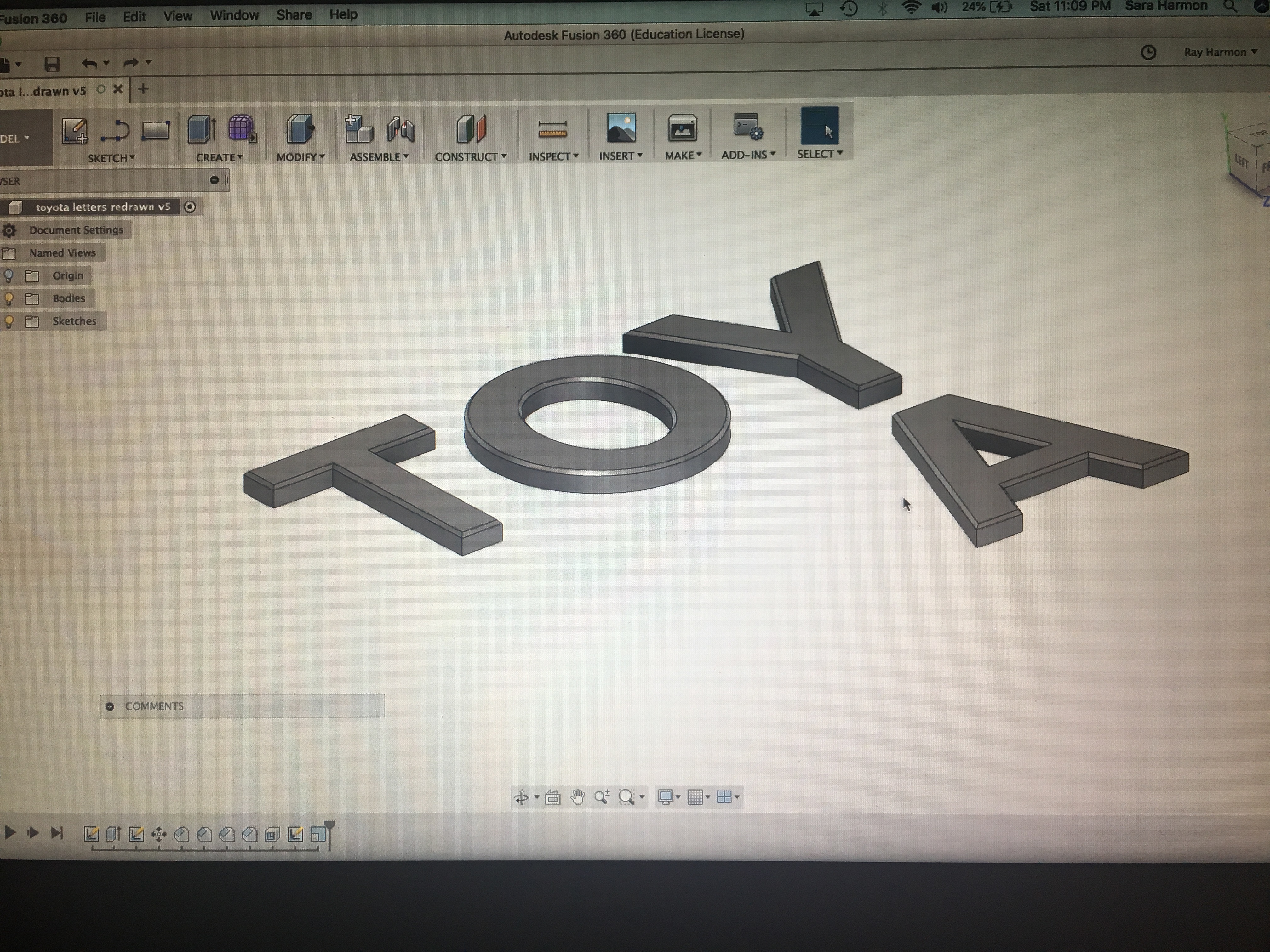Screen dimensions: 1270x952
Task: Open macOS Spotlight search icon
Action: click(1230, 6)
